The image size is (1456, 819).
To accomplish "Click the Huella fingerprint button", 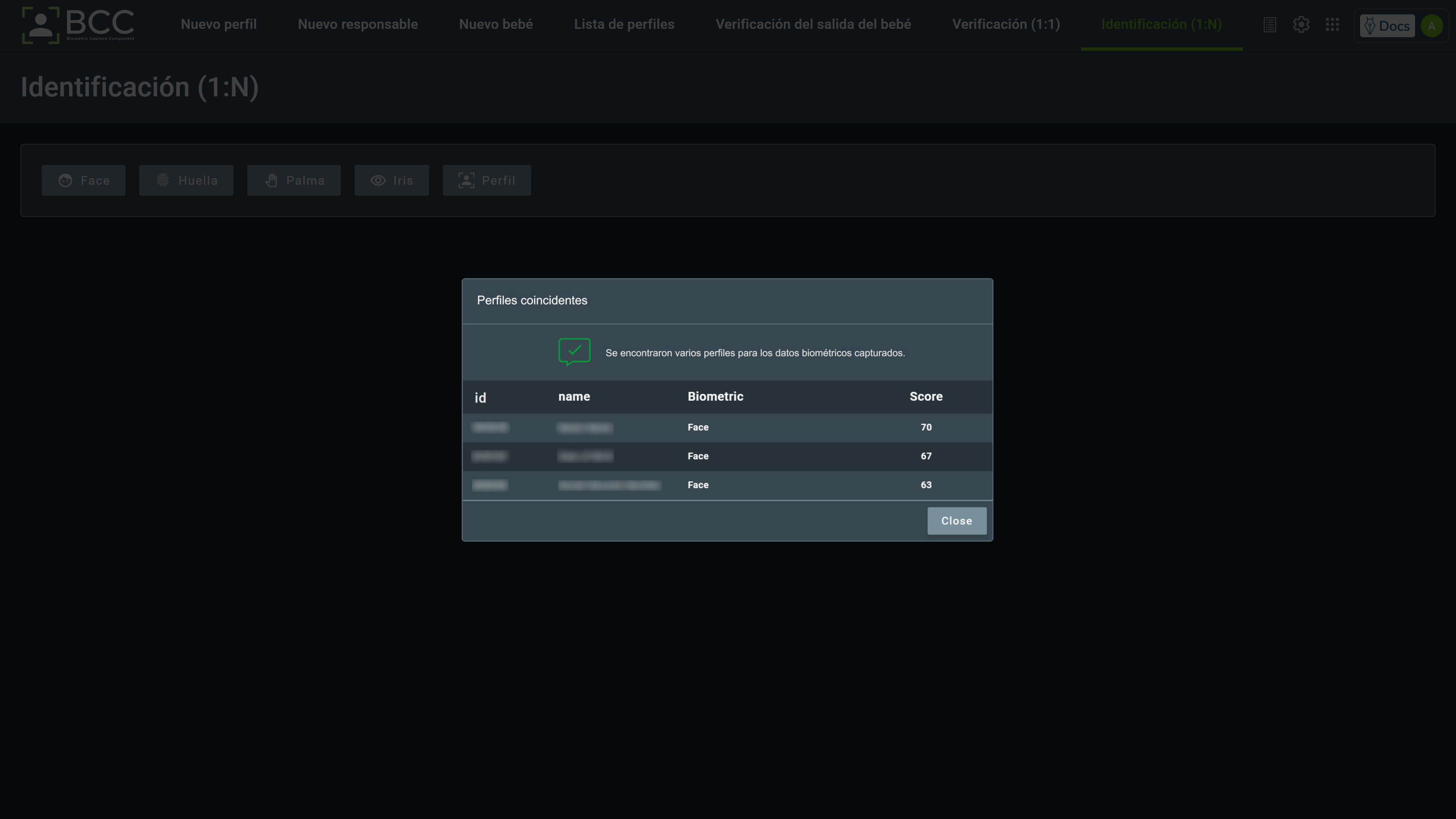I will [187, 181].
